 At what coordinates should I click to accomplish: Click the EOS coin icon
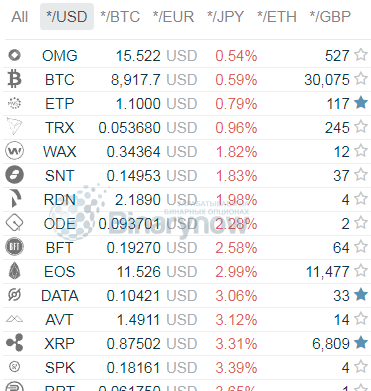(14, 271)
